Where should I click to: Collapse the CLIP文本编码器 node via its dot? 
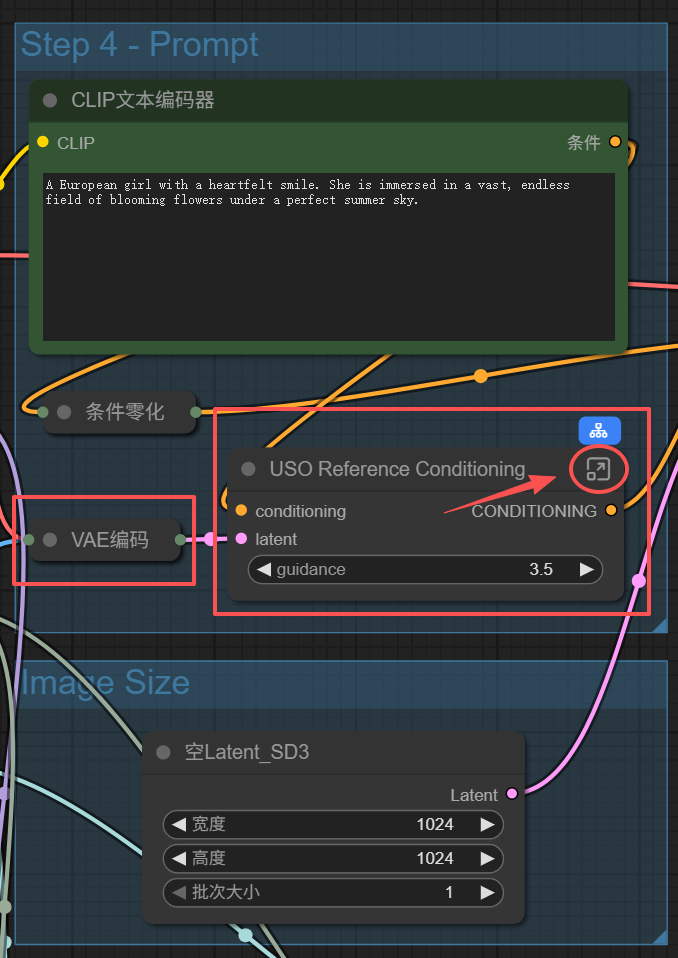(x=50, y=100)
